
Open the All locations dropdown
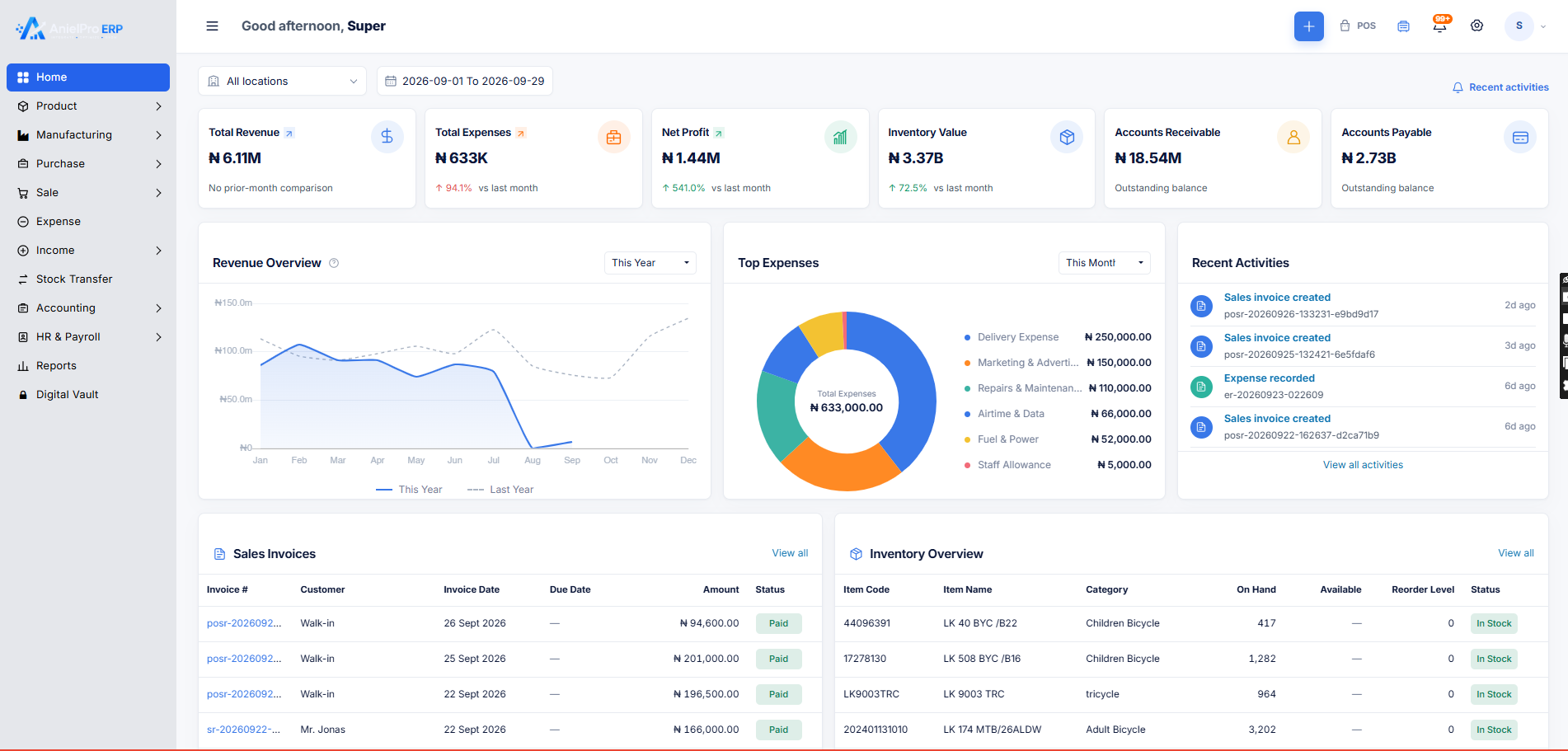click(x=282, y=81)
